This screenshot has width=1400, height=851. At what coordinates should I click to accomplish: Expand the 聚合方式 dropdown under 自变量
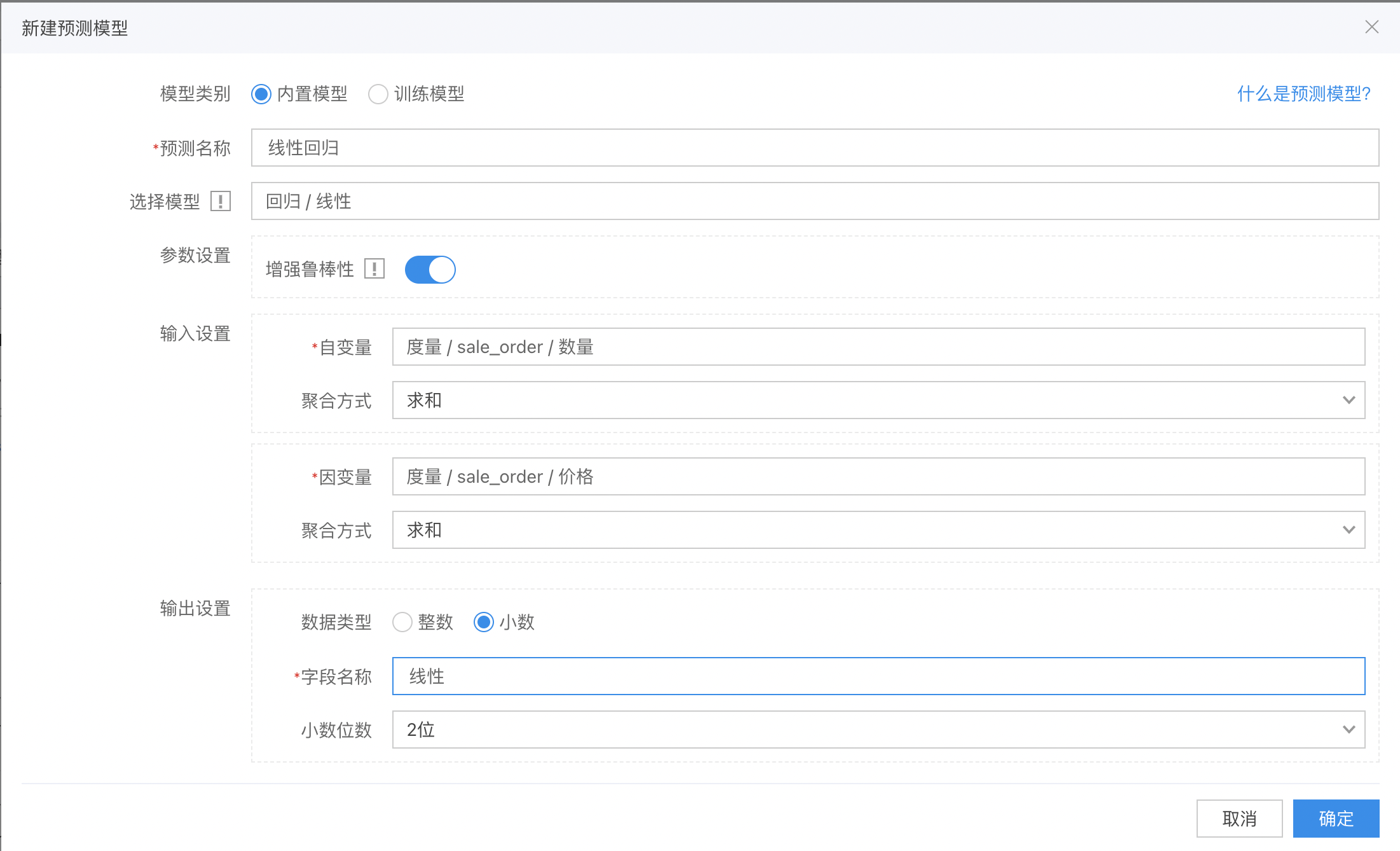879,400
